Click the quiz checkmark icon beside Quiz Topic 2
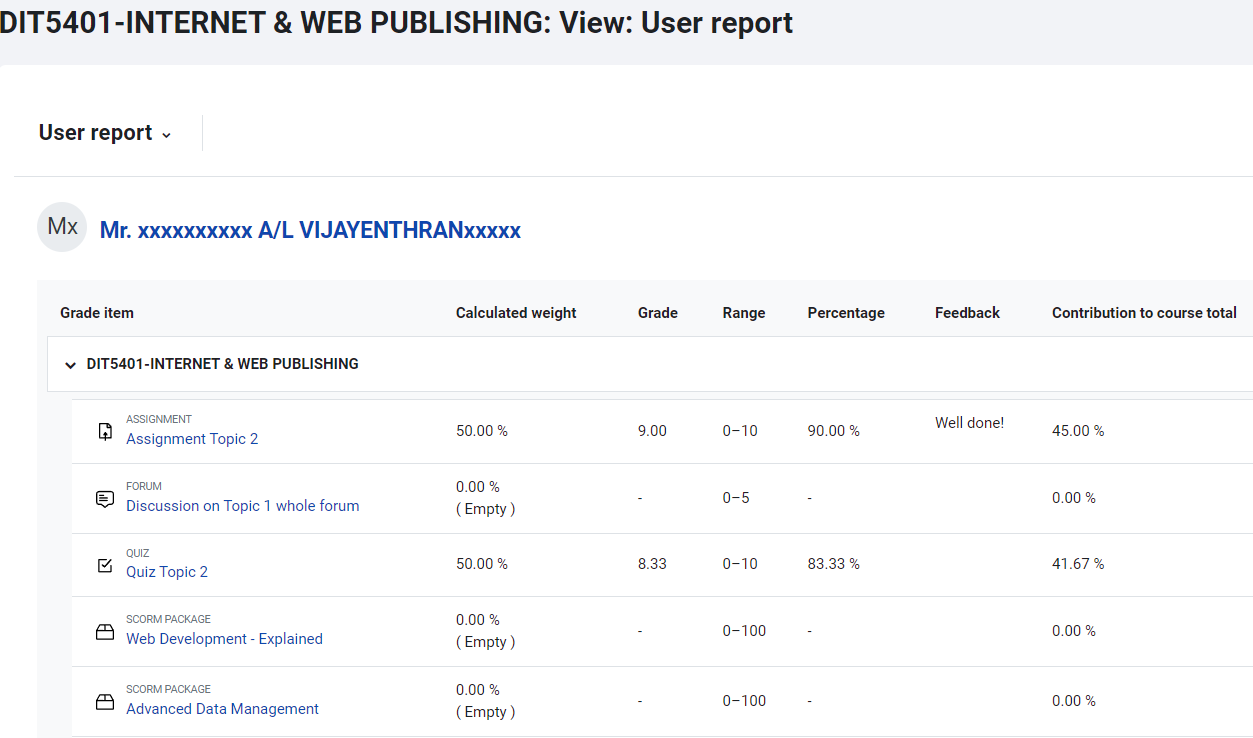Image resolution: width=1253 pixels, height=738 pixels. pos(105,565)
